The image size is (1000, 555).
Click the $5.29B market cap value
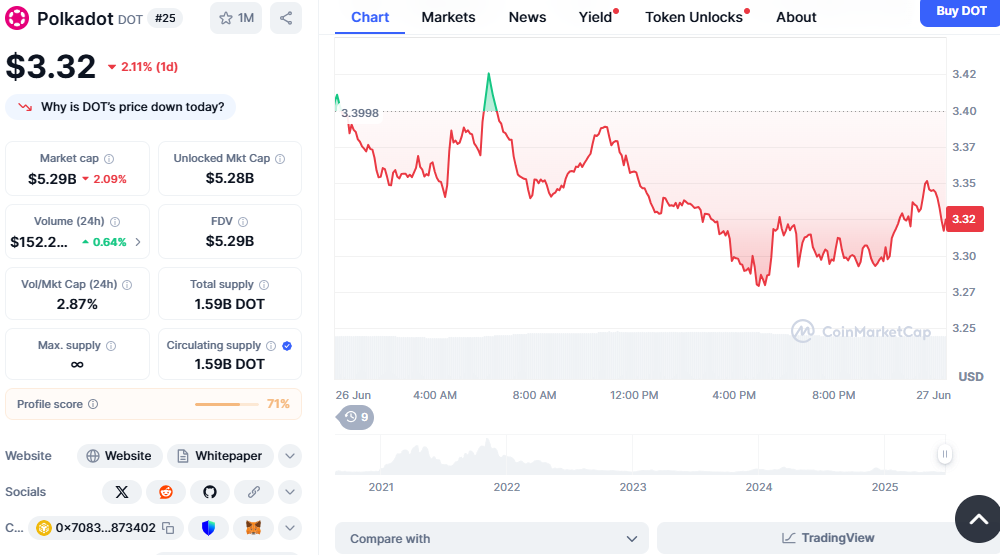pyautogui.click(x=52, y=179)
